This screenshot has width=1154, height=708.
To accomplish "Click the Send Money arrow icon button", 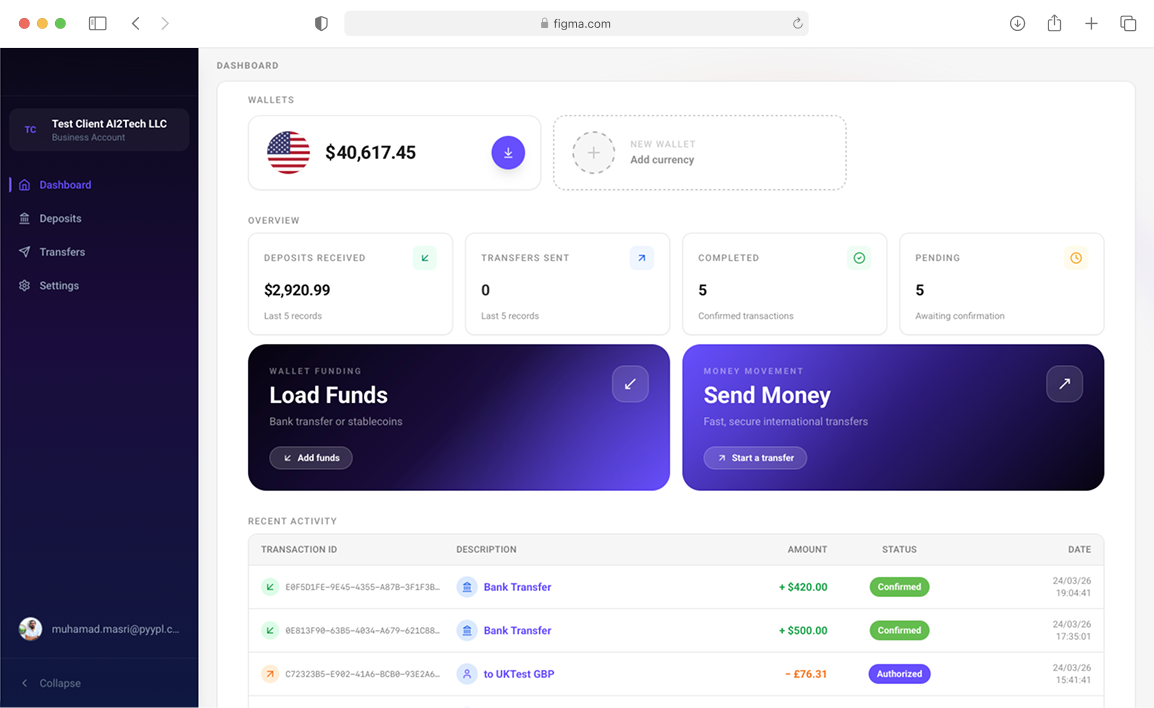I will point(1064,383).
